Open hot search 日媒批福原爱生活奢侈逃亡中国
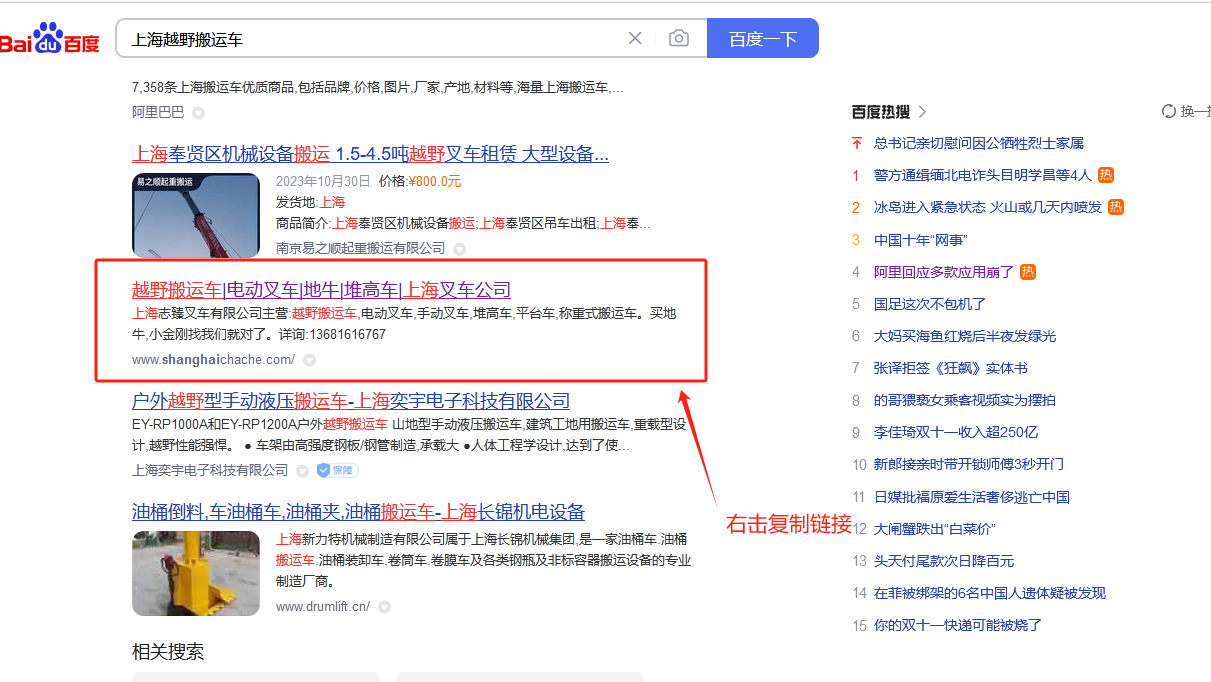1211x682 pixels. coord(972,496)
